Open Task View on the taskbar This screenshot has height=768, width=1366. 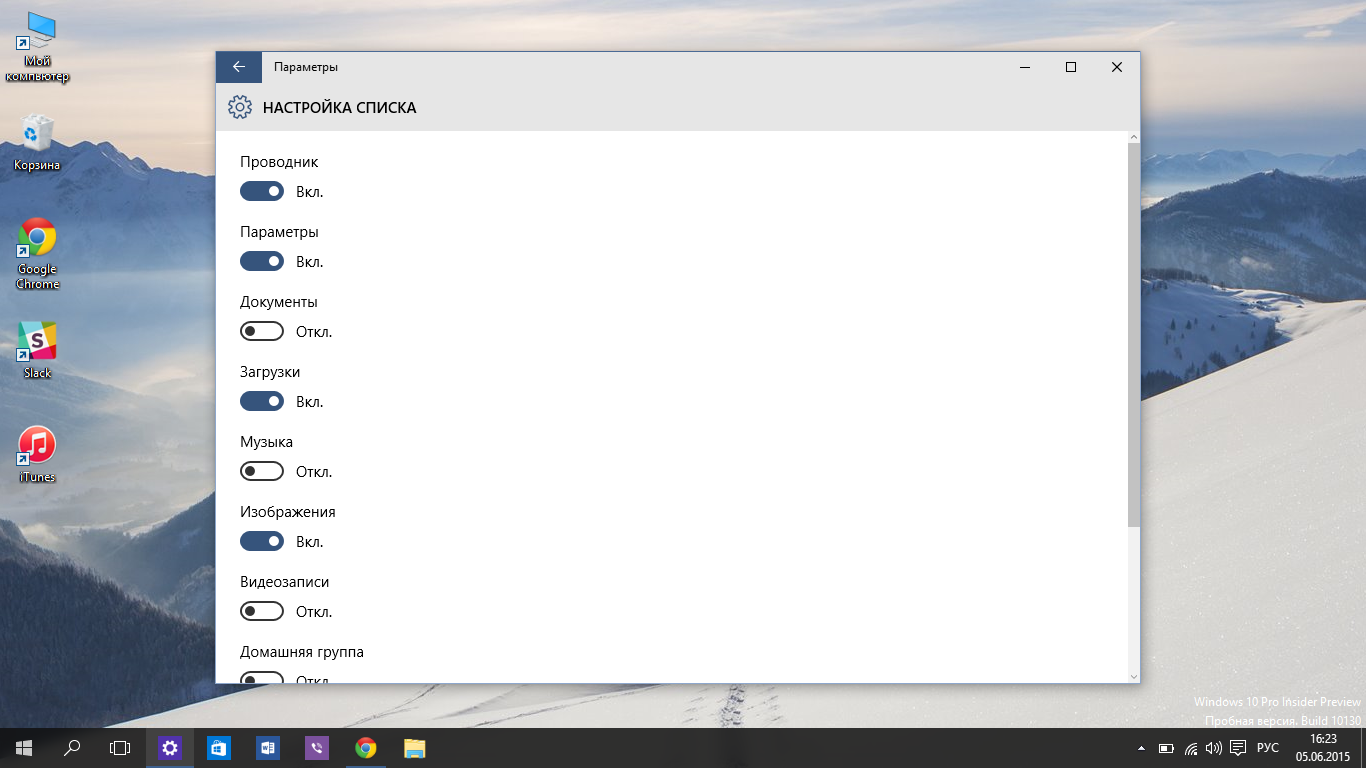click(120, 748)
